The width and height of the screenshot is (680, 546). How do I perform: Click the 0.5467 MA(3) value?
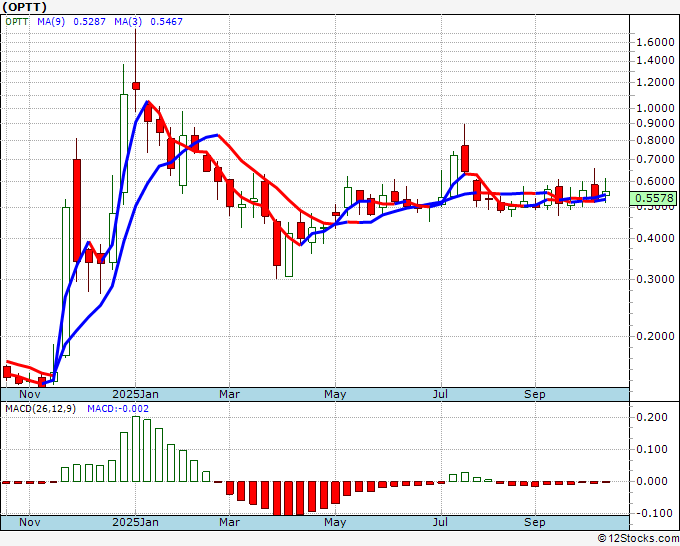[x=167, y=21]
